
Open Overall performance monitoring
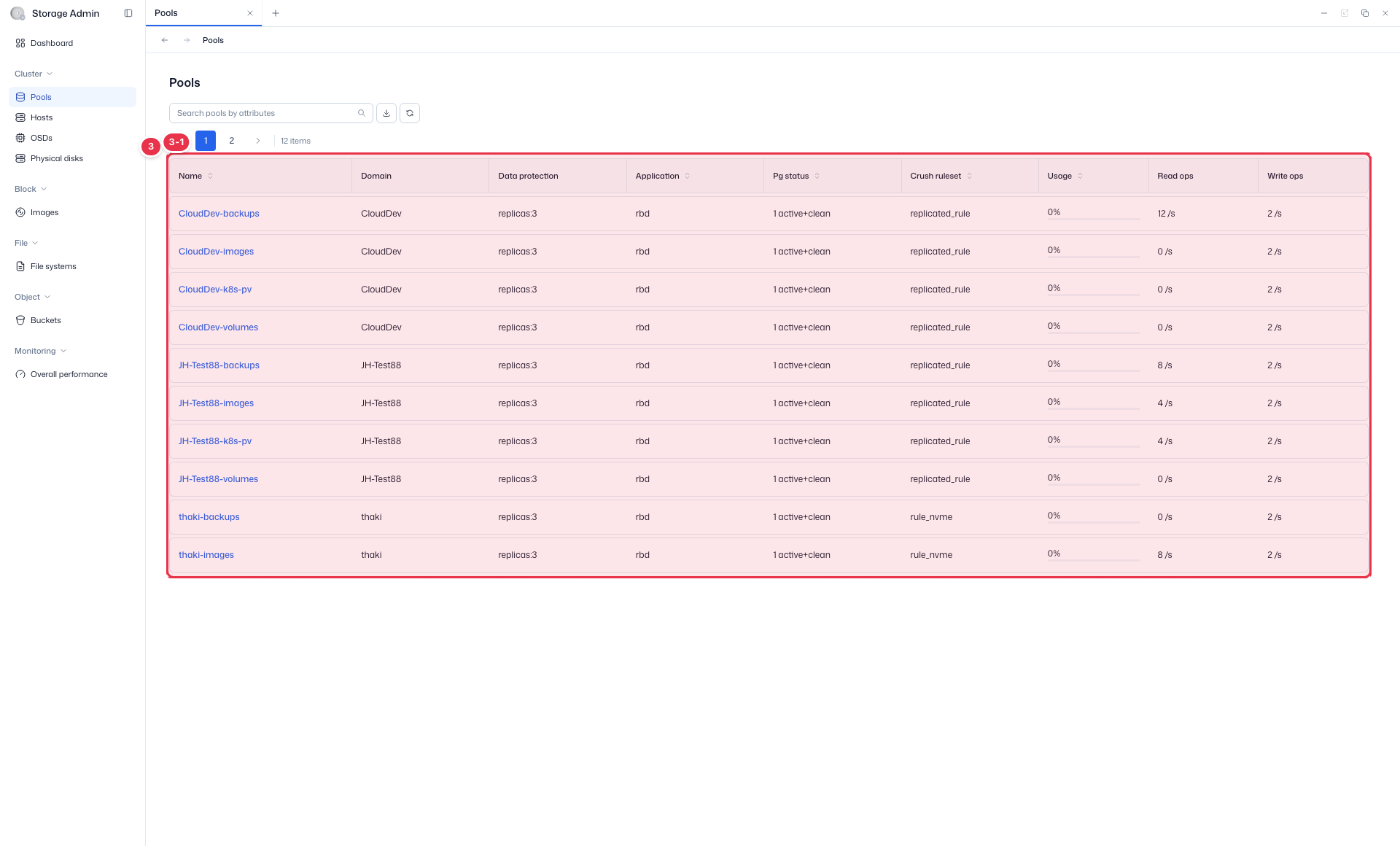tap(72, 374)
